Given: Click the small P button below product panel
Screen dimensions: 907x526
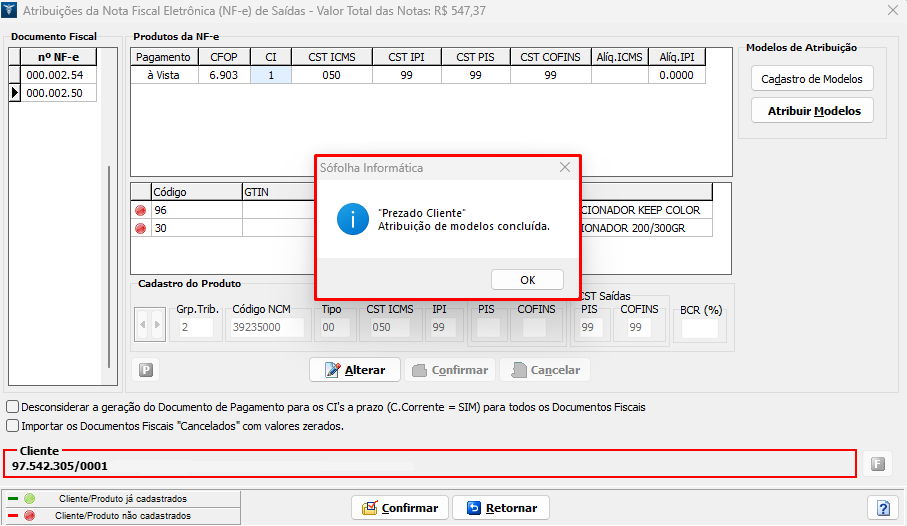Looking at the screenshot, I should point(146,370).
